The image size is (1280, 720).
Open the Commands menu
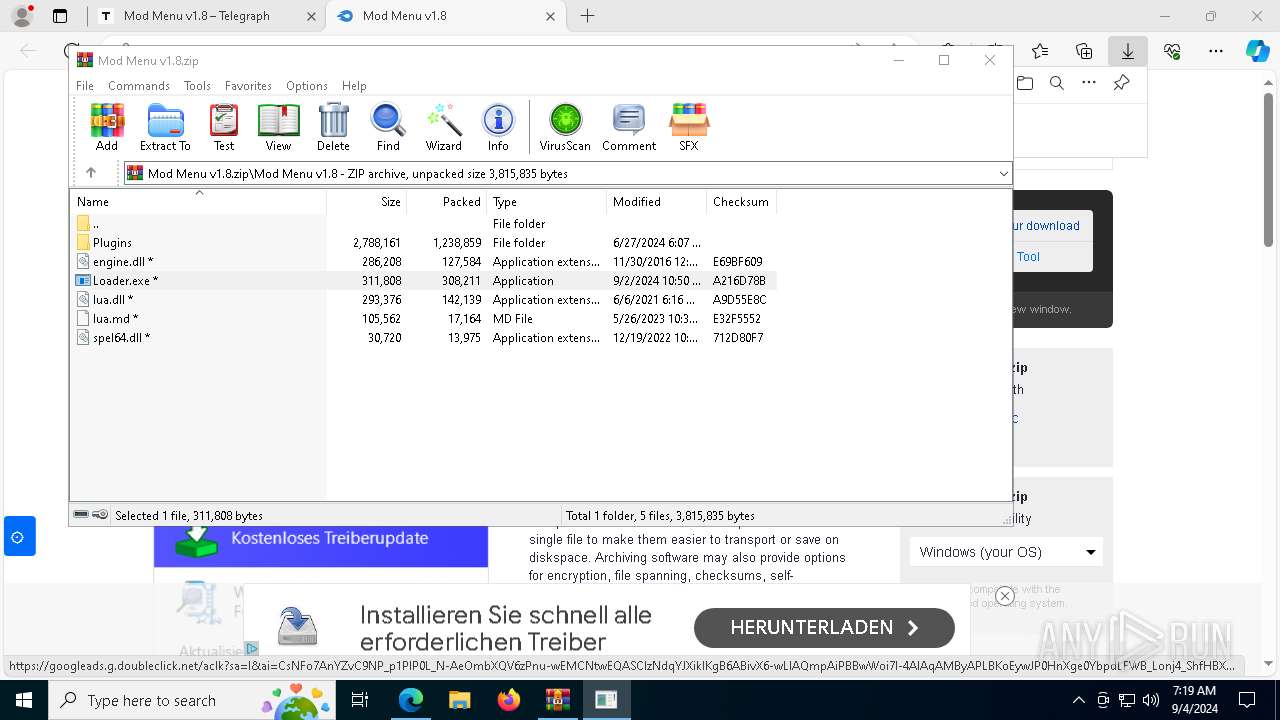139,86
